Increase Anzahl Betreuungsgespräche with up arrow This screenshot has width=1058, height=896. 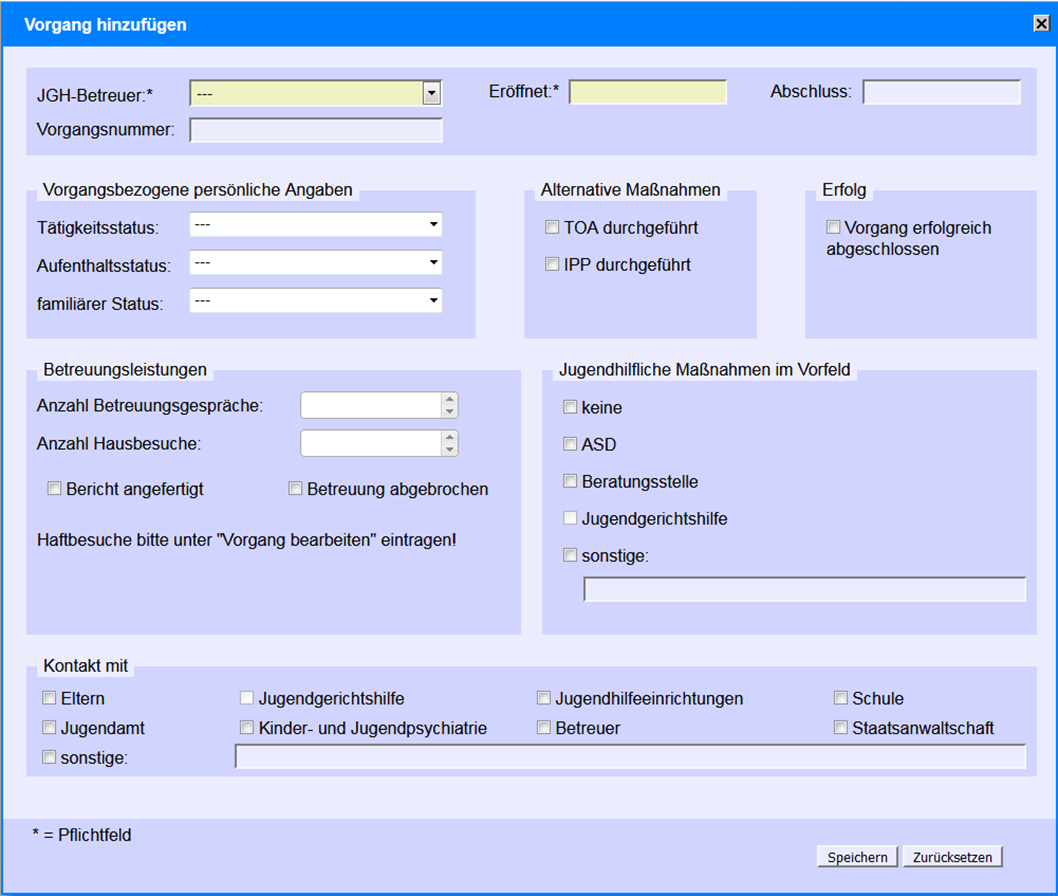click(x=450, y=399)
